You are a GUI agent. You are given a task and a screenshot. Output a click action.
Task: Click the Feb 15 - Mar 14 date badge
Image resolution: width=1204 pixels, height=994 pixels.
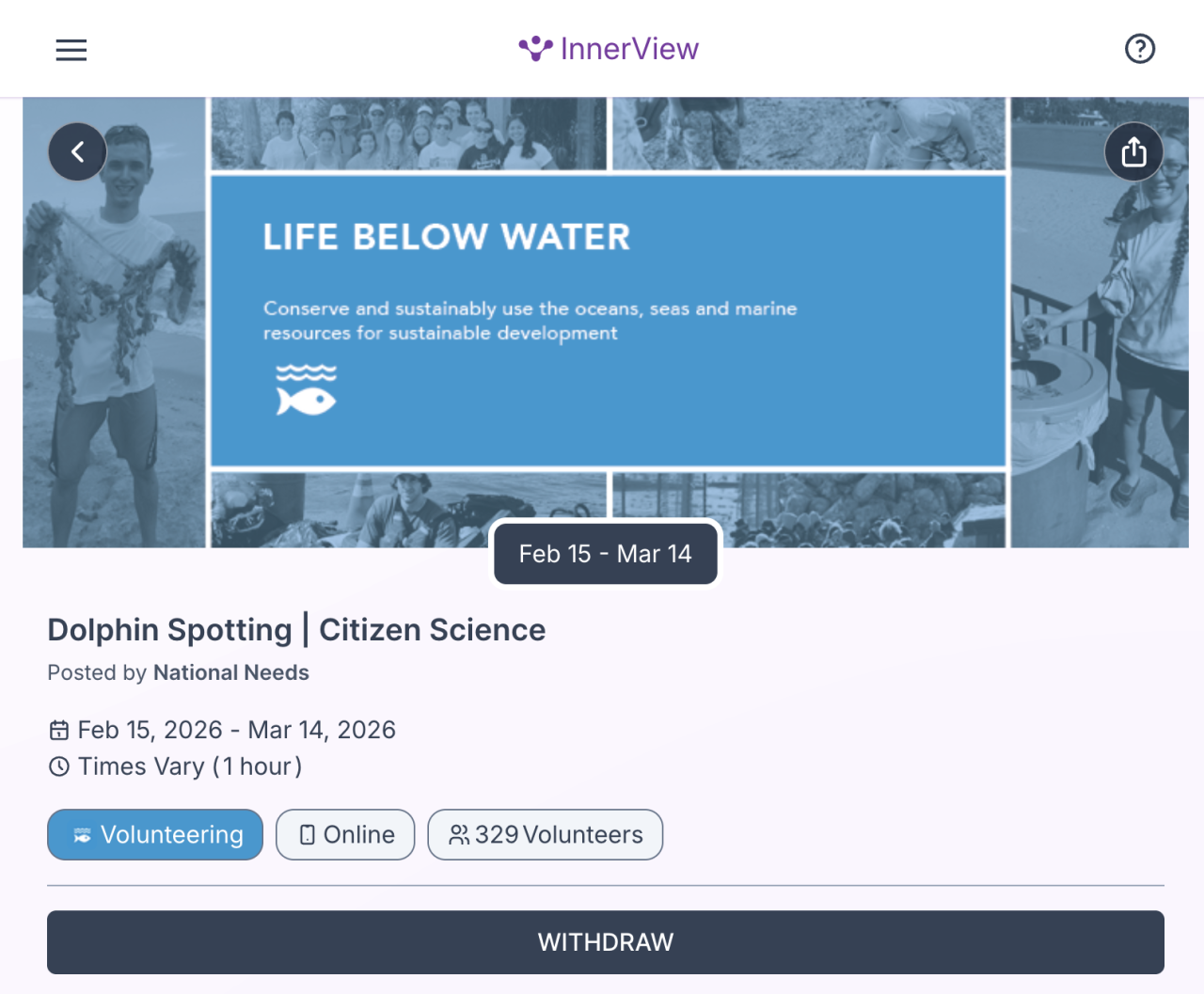click(x=606, y=554)
